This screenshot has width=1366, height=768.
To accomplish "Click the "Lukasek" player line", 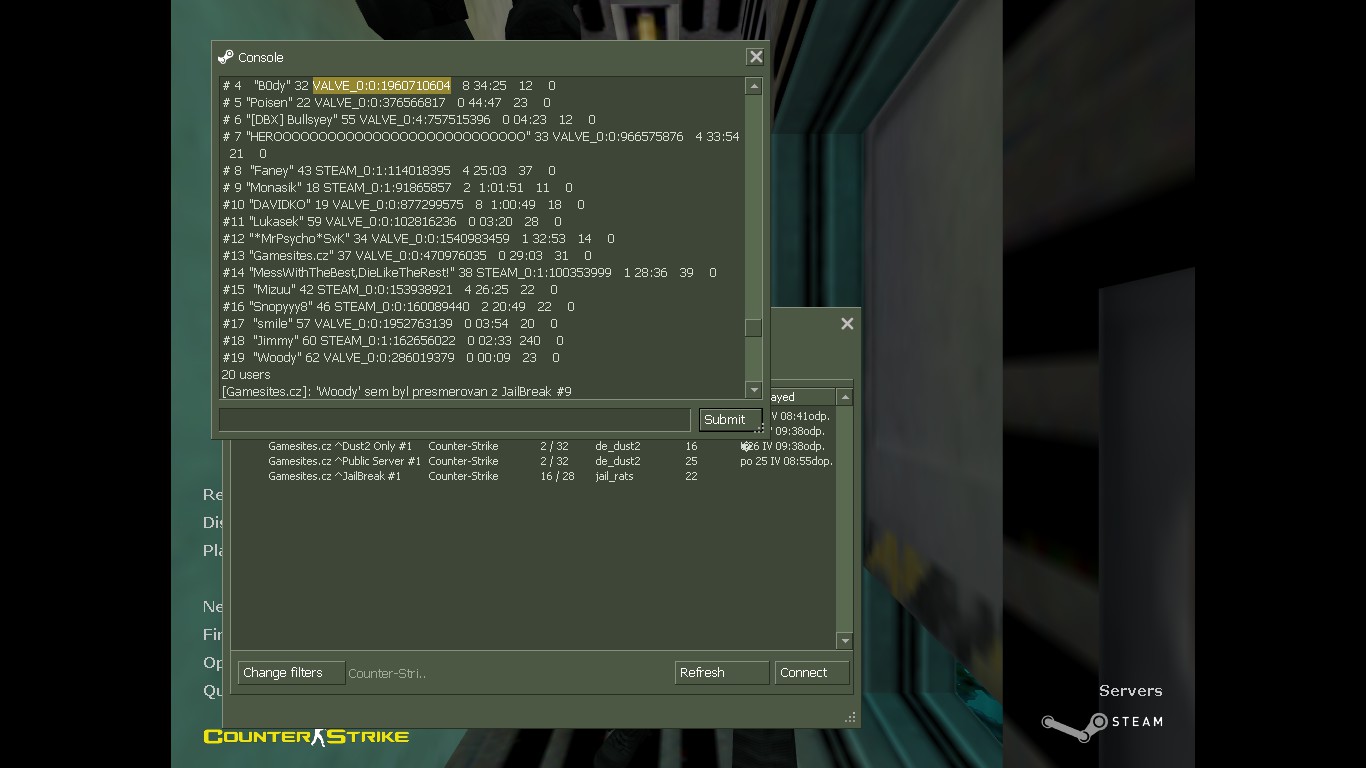I will 392,222.
